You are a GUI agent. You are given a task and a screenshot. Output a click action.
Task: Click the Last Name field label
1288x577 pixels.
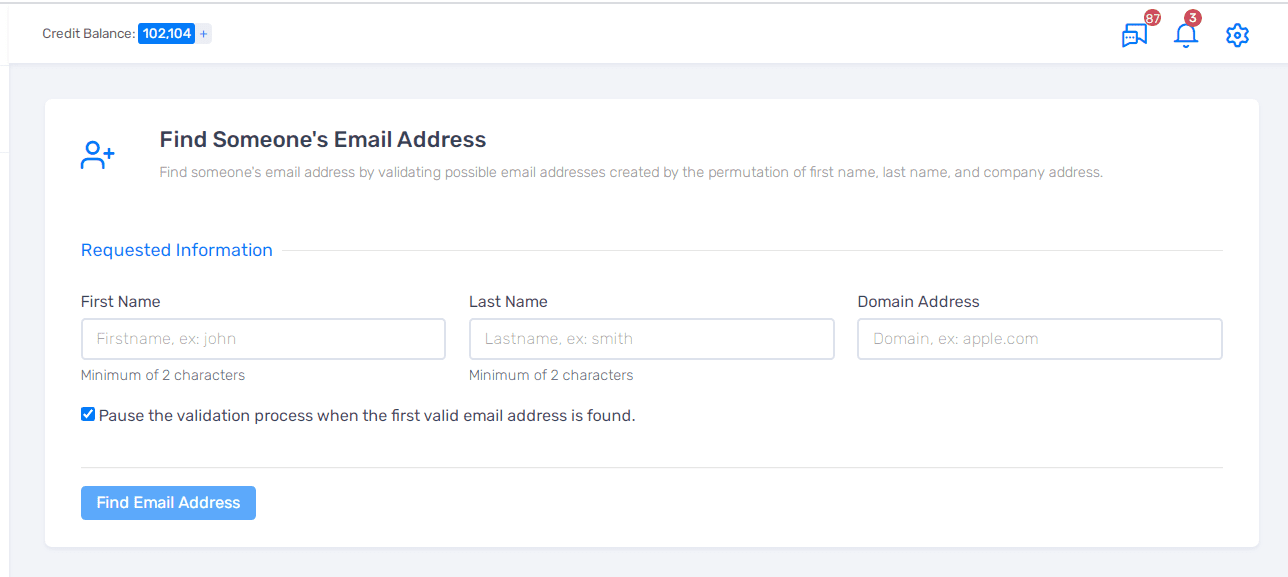(x=508, y=302)
